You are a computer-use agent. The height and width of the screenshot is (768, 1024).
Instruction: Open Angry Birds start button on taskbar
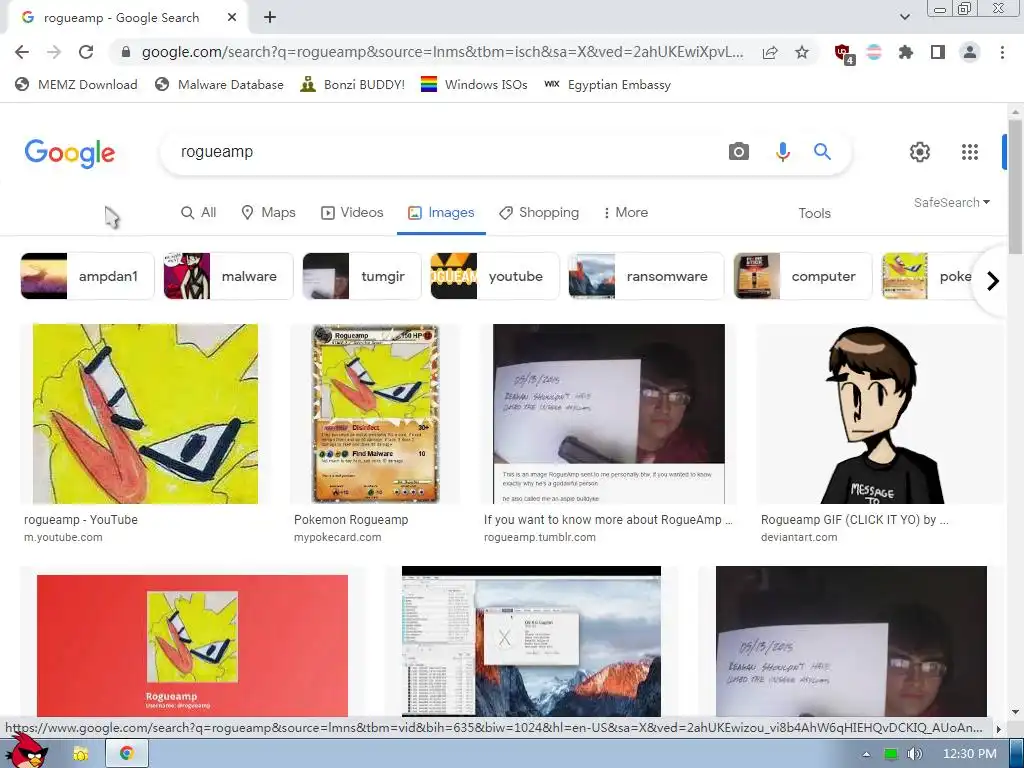point(25,751)
